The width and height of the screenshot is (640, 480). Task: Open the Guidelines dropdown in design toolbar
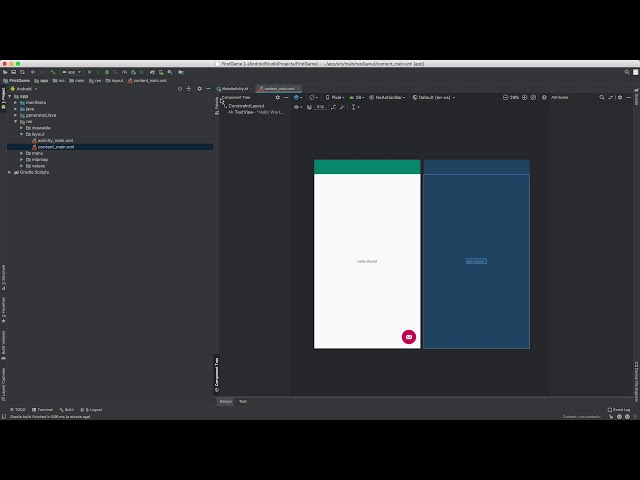(355, 107)
